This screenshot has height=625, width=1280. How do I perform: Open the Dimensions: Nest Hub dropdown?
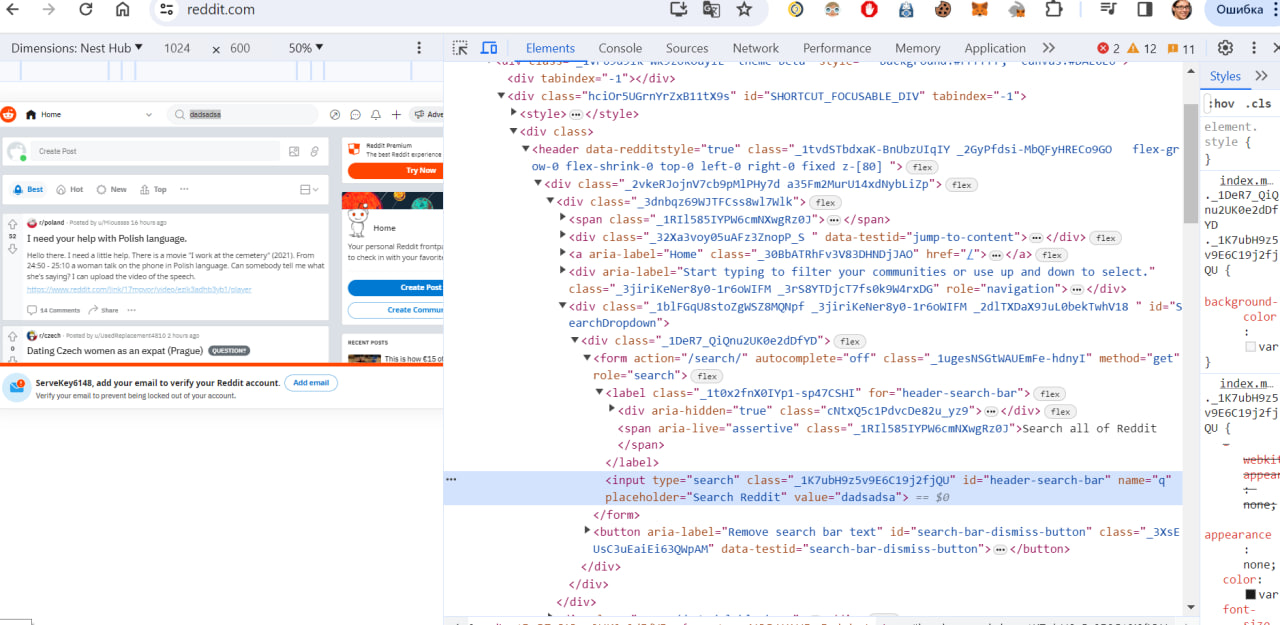77,48
